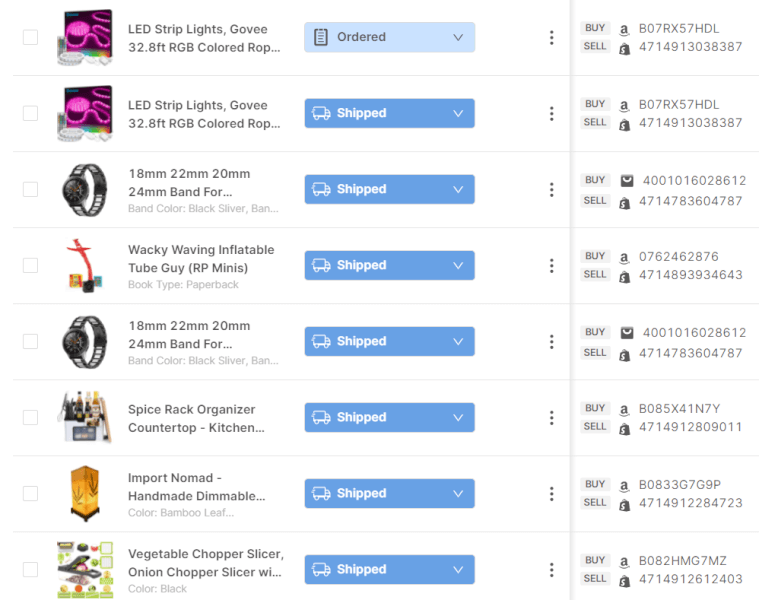
Task: Open Shipped status dropdown for Wacky Waving Tube Guy
Action: [x=389, y=265]
